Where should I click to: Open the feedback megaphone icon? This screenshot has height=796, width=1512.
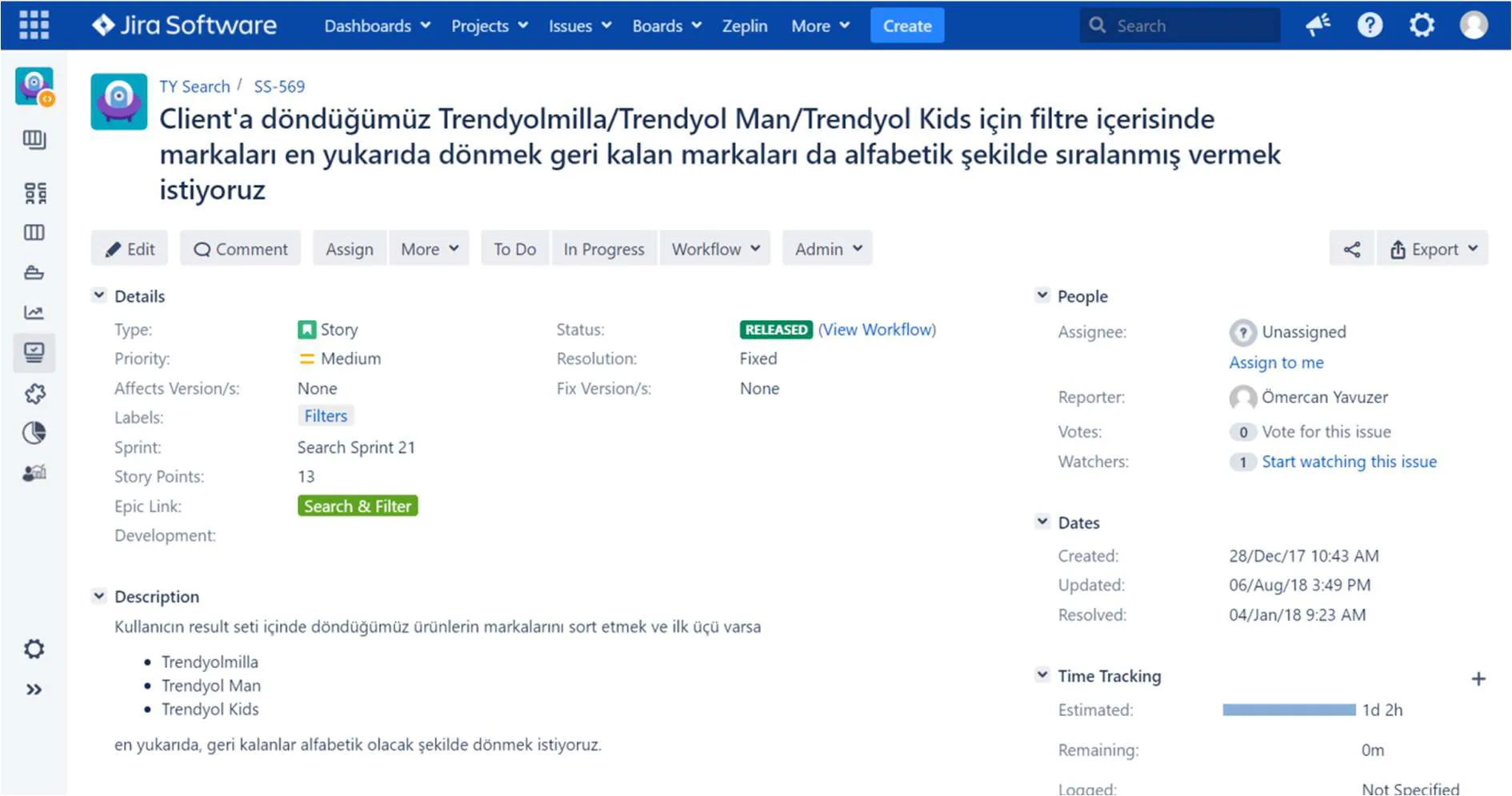(x=1318, y=26)
